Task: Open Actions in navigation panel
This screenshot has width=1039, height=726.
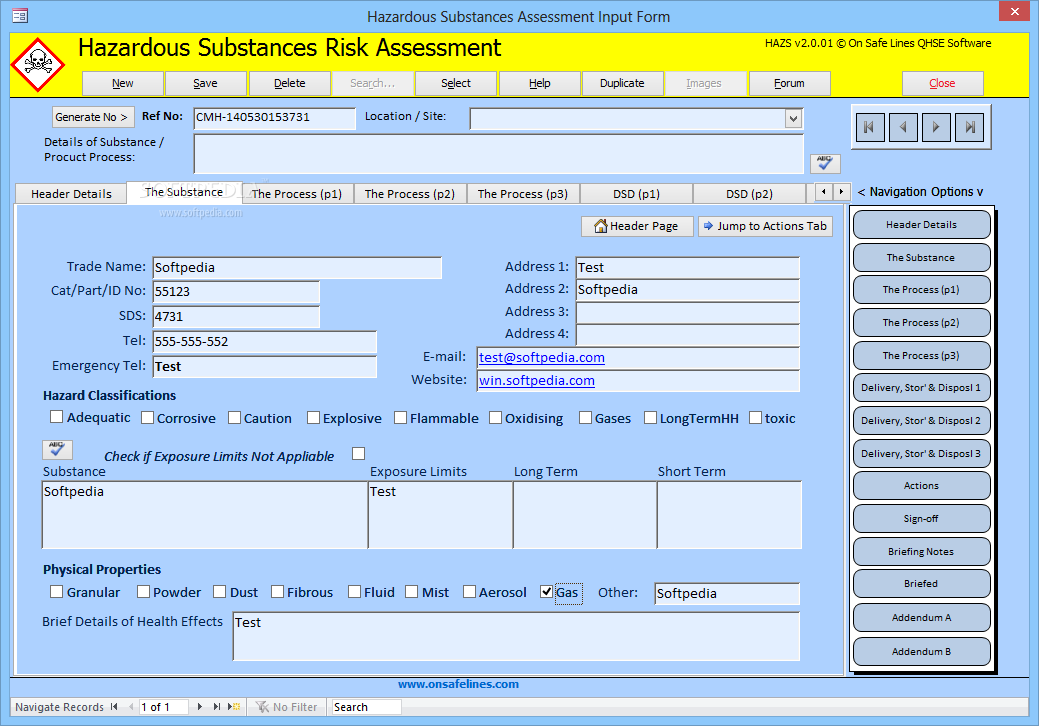Action: pos(921,486)
